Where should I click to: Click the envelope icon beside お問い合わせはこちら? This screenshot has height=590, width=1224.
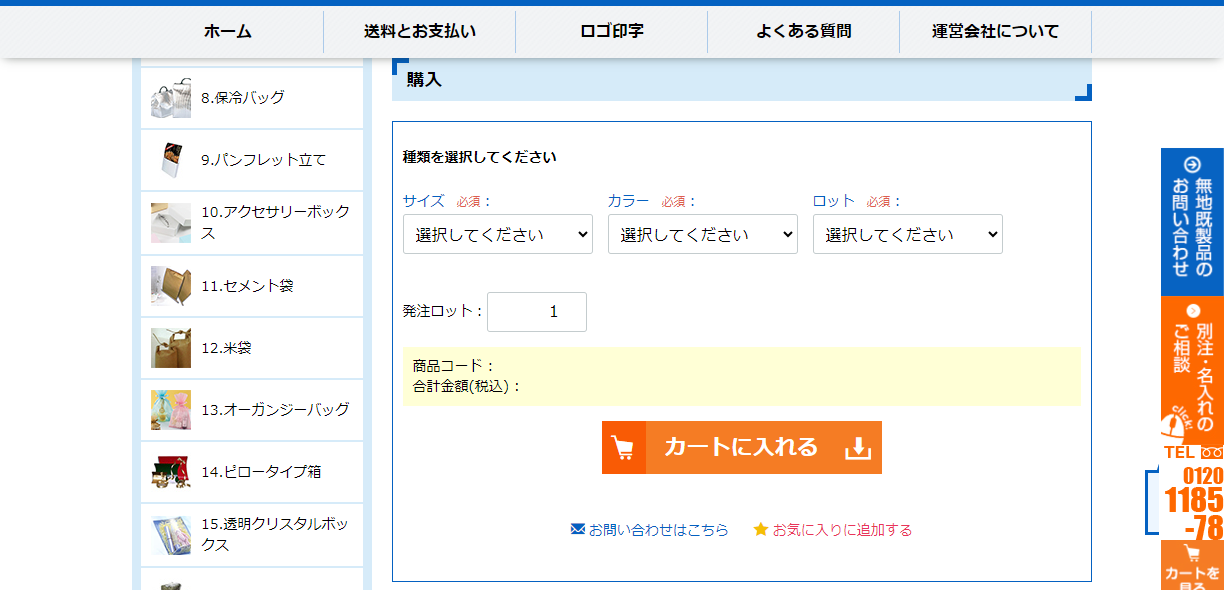pos(576,531)
